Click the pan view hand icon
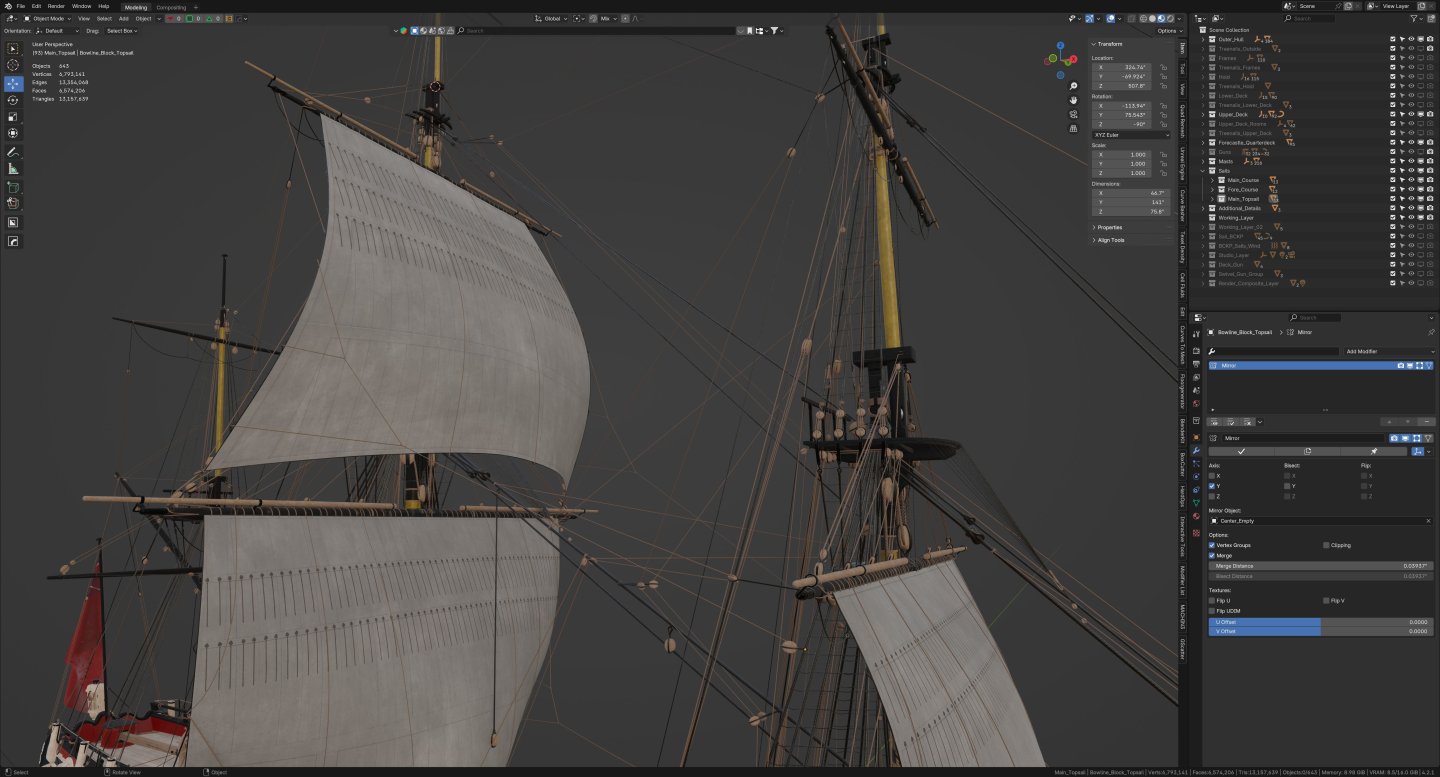Viewport: 1440px width, 777px height. (x=1073, y=100)
